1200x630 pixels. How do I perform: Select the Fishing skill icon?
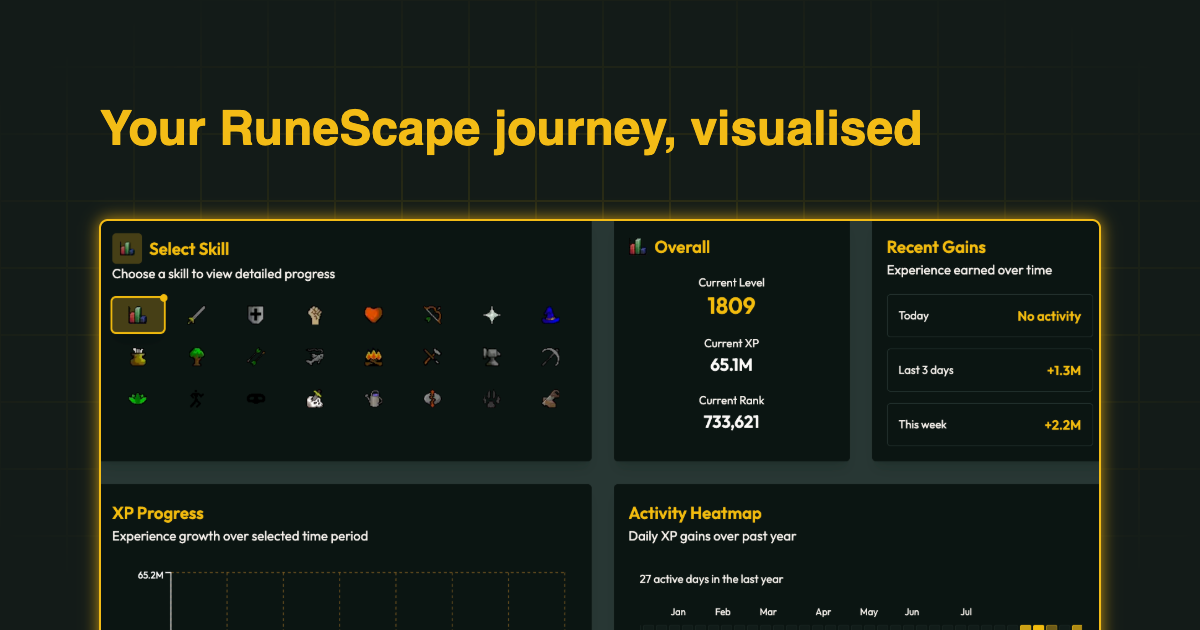314,357
